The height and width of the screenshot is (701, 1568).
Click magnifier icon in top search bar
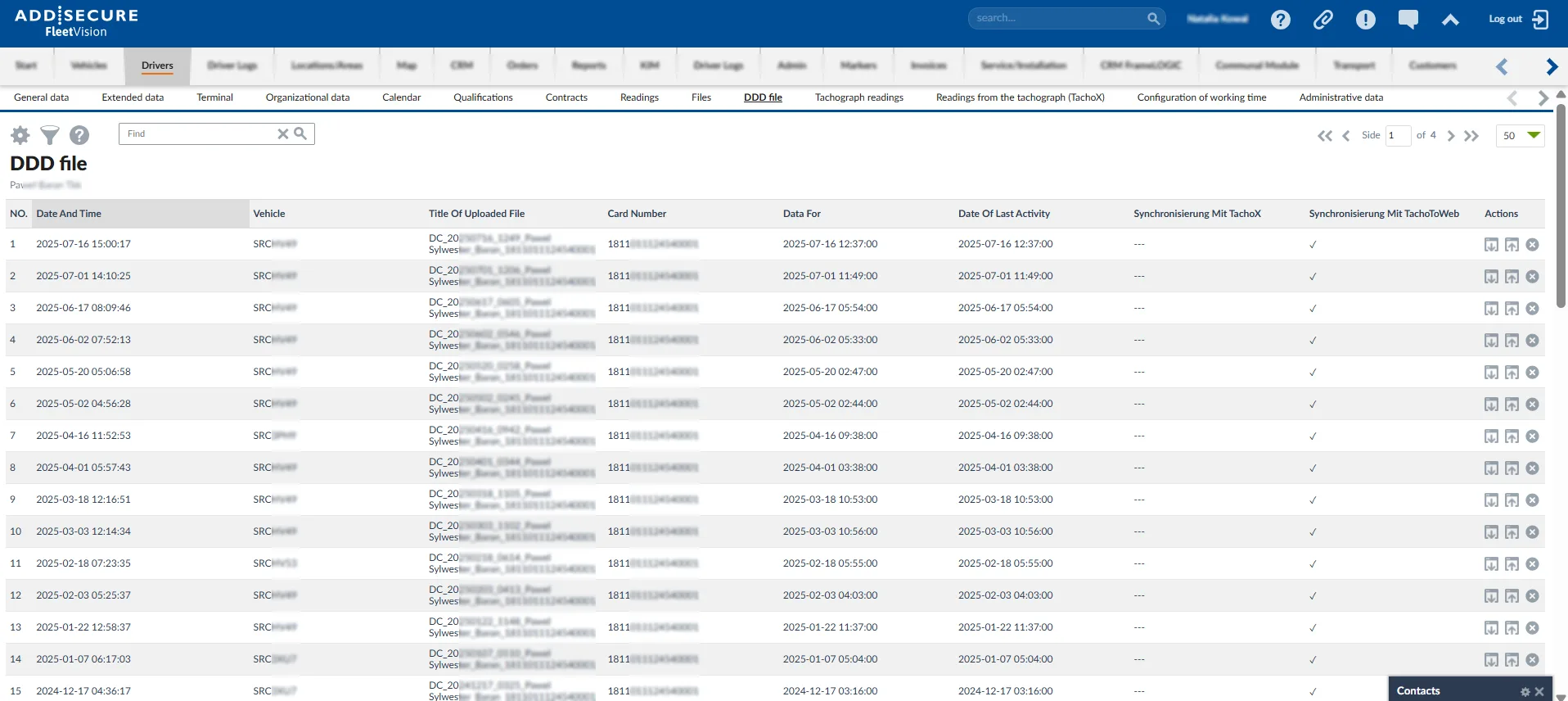click(x=1153, y=18)
